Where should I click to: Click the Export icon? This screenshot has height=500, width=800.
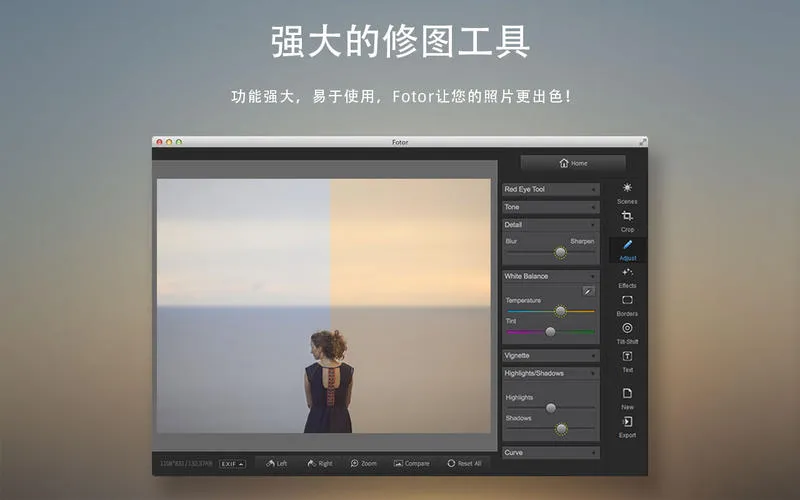(x=627, y=421)
